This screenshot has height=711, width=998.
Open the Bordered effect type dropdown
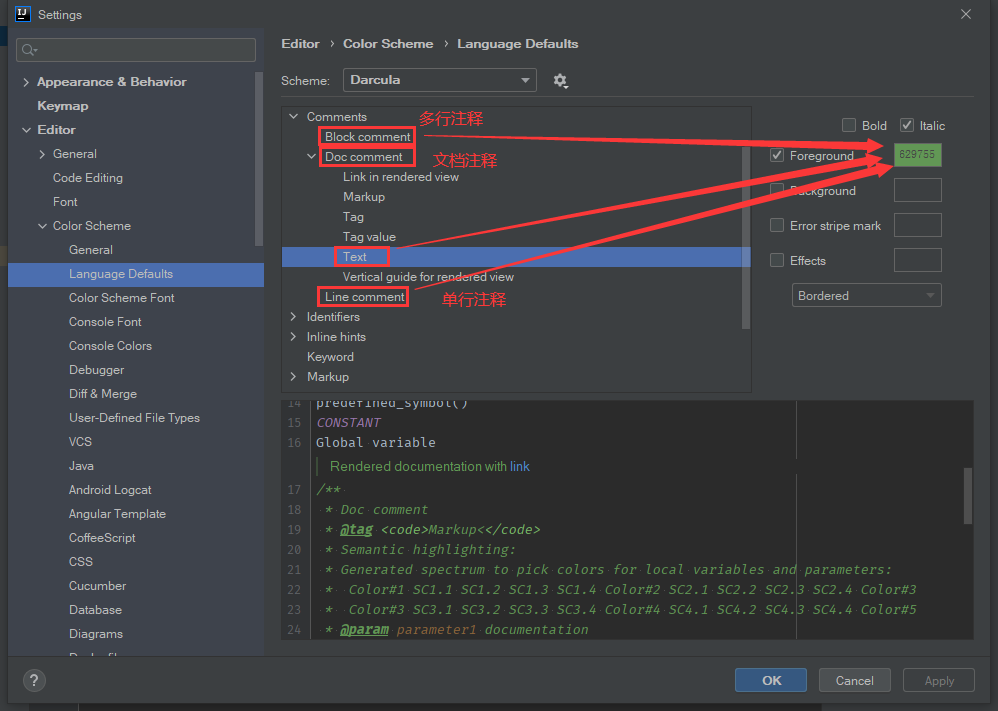pyautogui.click(x=866, y=295)
